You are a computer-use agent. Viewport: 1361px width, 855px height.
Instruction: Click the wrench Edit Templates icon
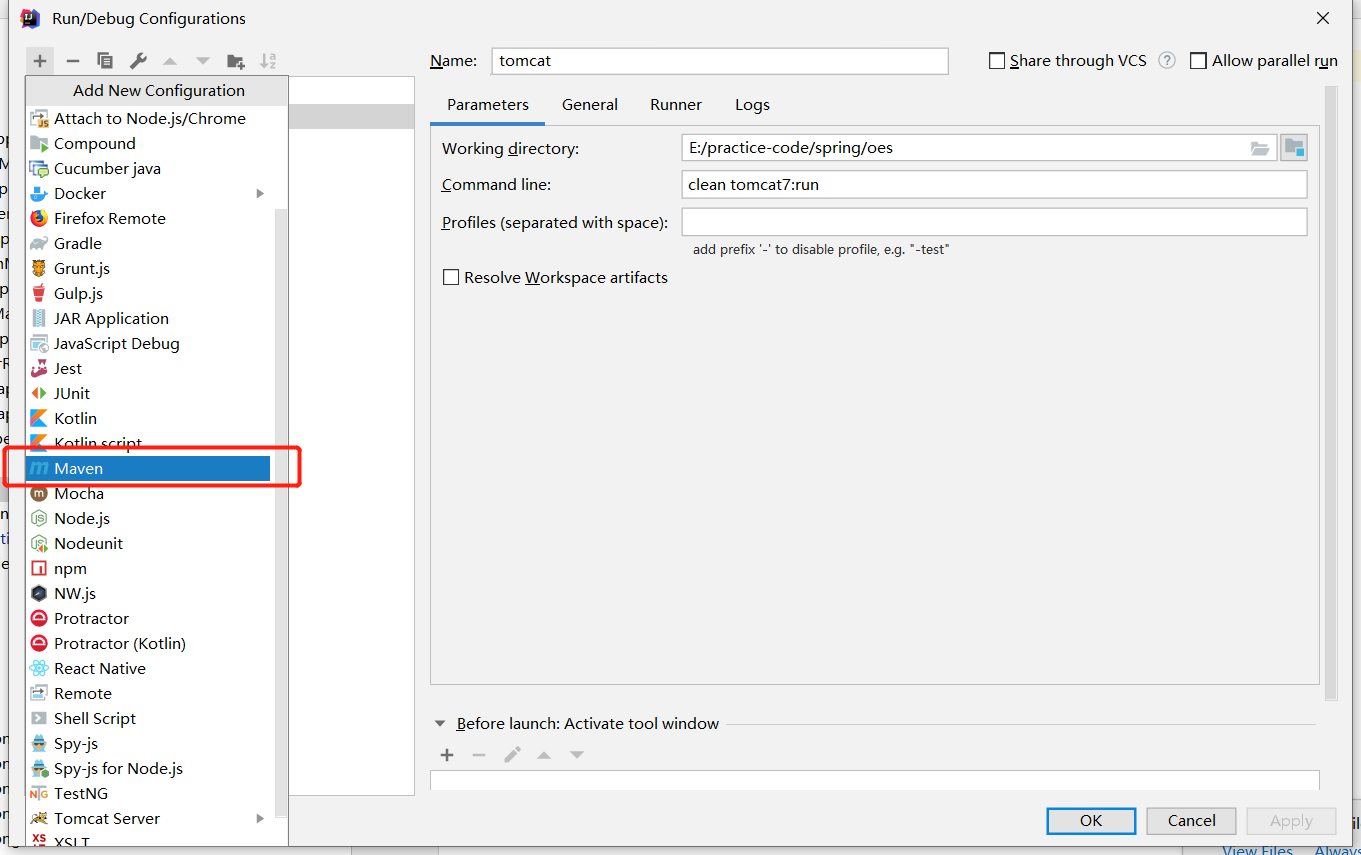(x=139, y=61)
